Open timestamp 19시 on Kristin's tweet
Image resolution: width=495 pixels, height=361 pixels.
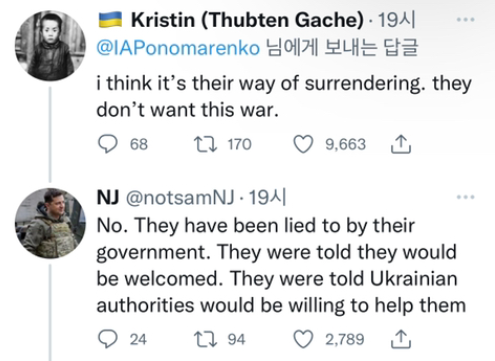pyautogui.click(x=396, y=20)
